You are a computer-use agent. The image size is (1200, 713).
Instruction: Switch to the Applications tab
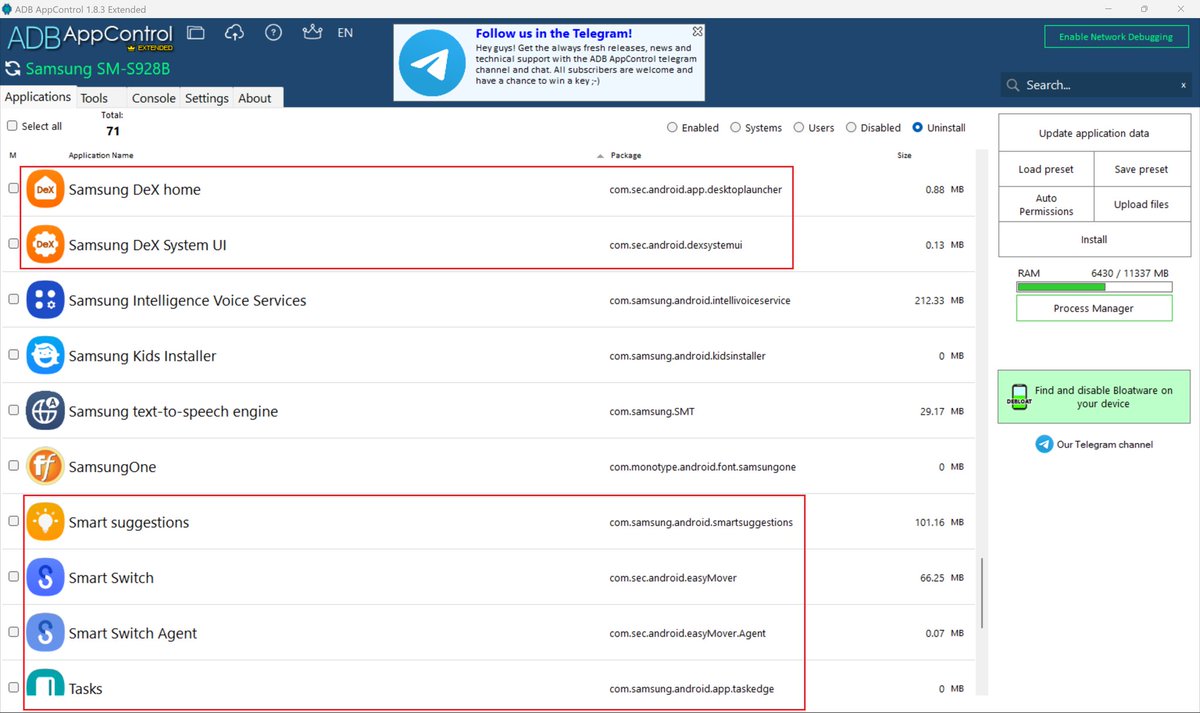click(38, 97)
